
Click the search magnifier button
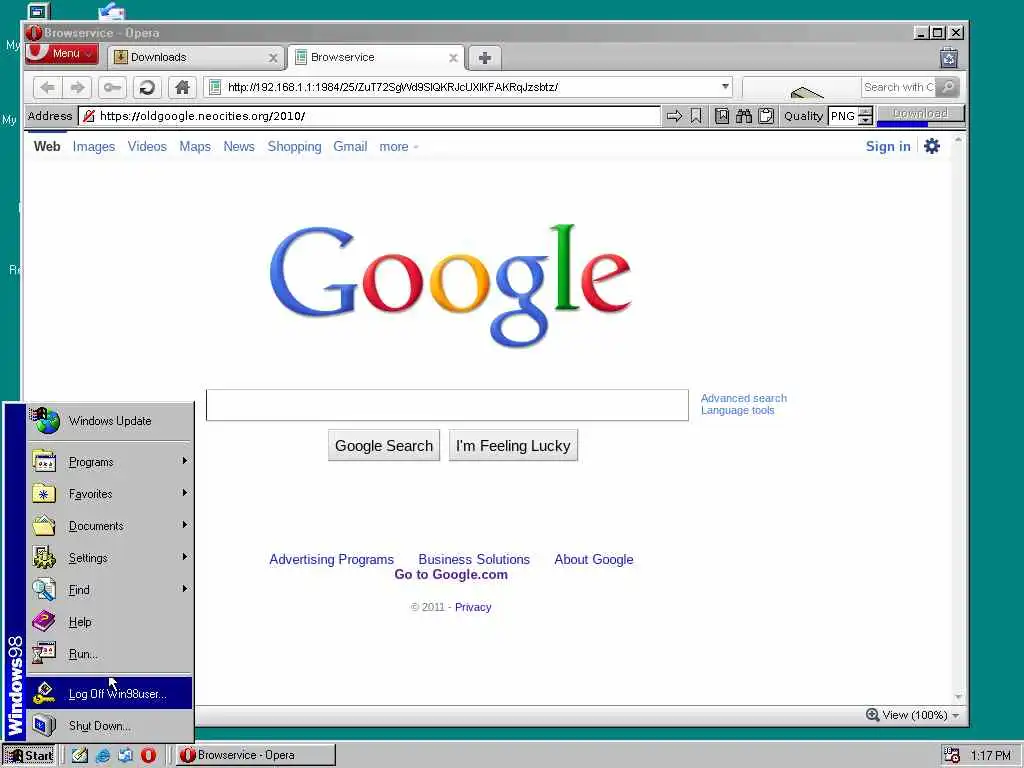click(948, 87)
